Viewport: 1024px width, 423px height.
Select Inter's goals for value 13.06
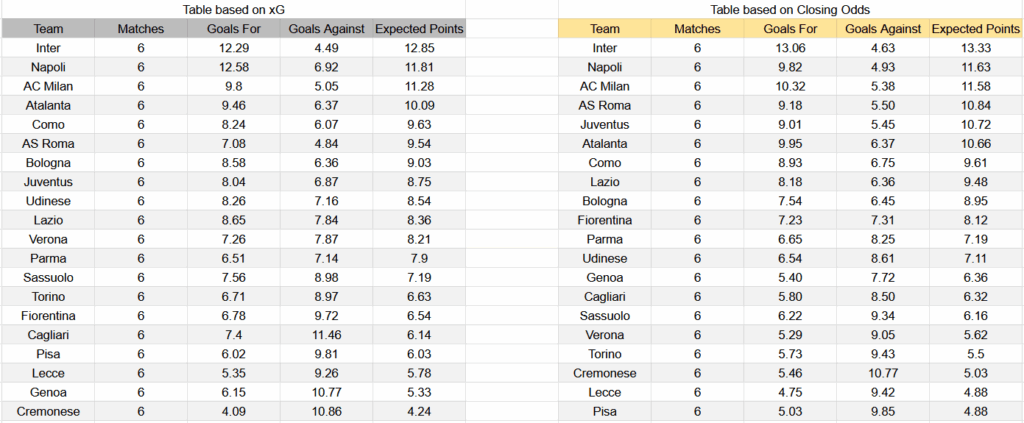[790, 48]
